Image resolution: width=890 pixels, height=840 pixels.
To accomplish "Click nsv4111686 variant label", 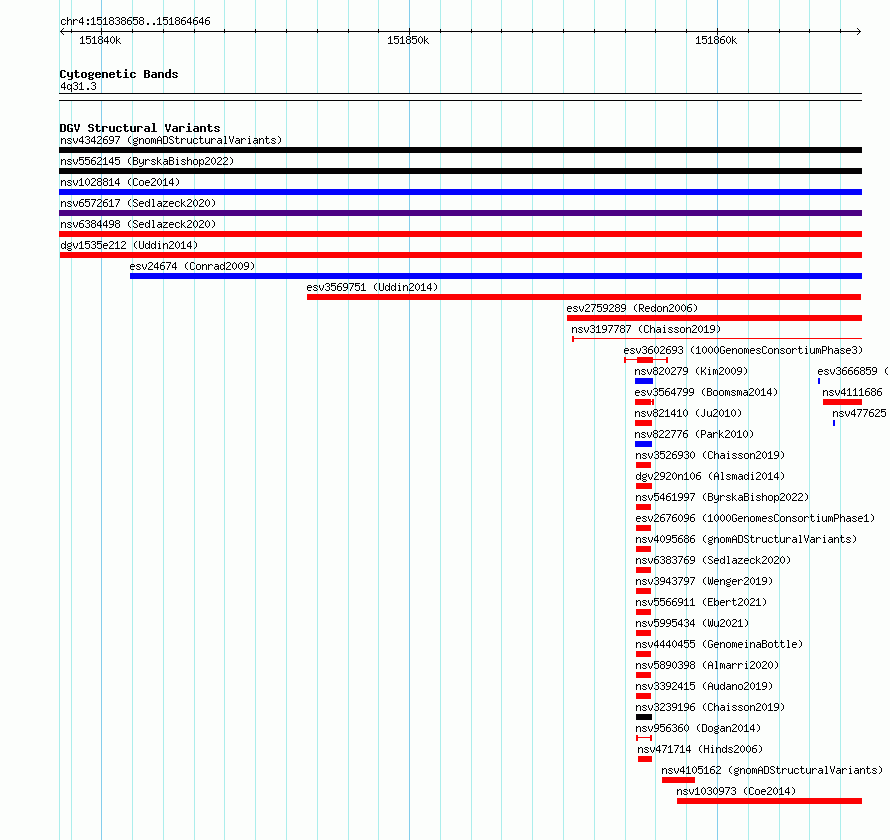I will pyautogui.click(x=853, y=392).
